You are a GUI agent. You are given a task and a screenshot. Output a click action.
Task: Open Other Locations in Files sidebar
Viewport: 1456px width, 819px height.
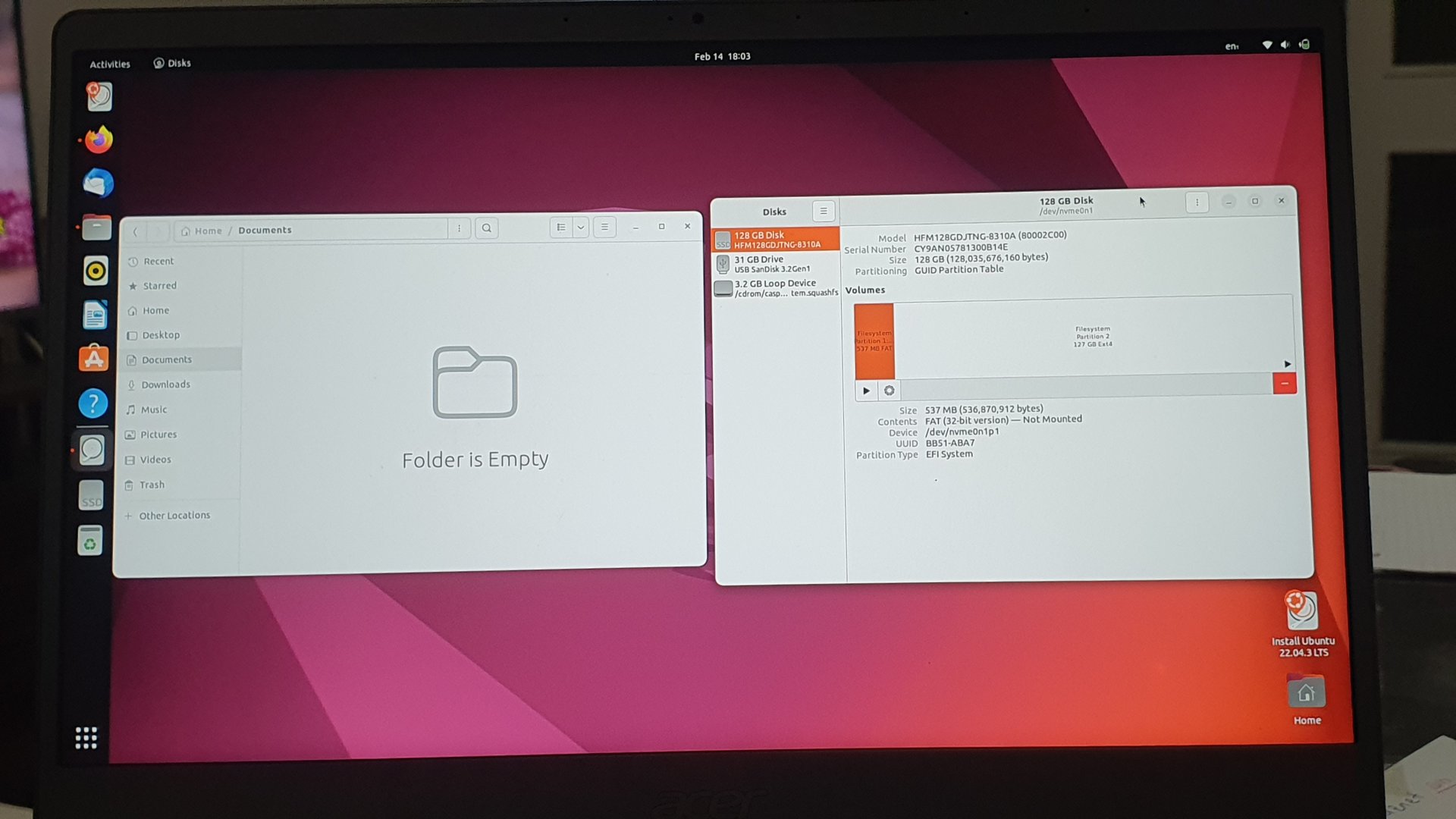[174, 516]
